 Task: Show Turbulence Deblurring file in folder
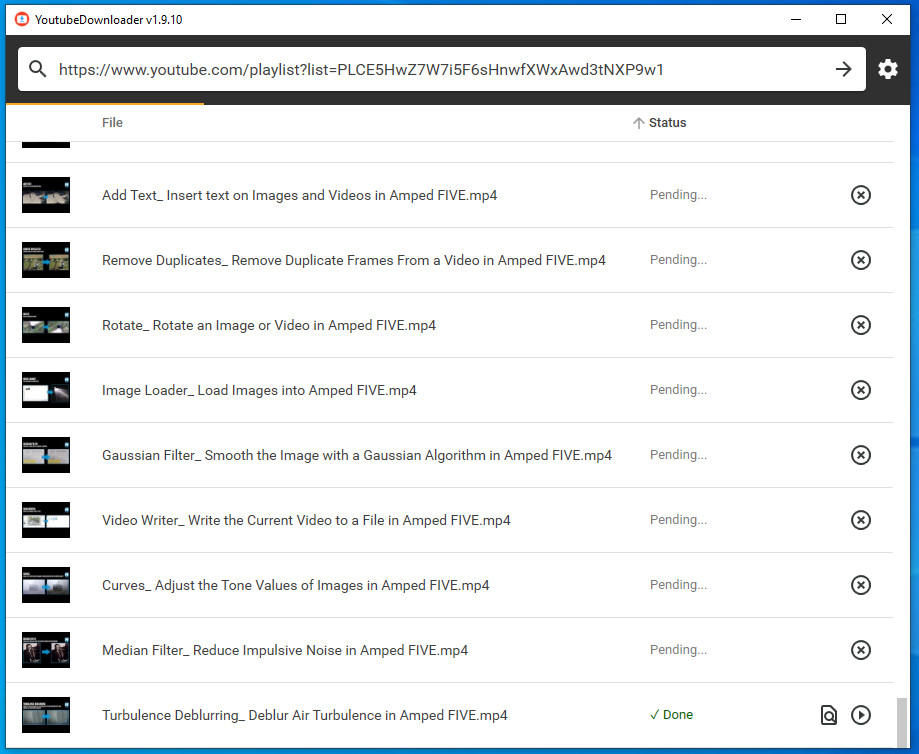[x=828, y=715]
